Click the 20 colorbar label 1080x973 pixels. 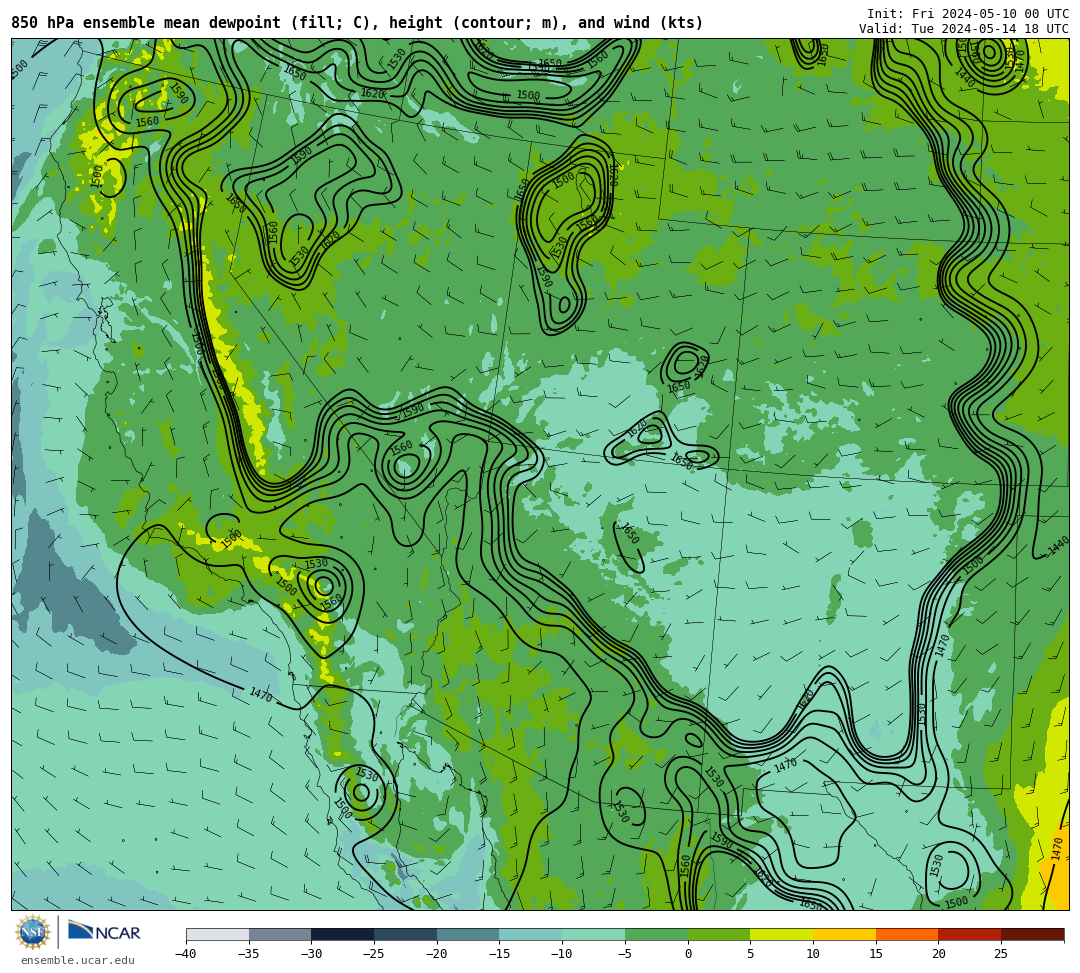click(x=939, y=954)
